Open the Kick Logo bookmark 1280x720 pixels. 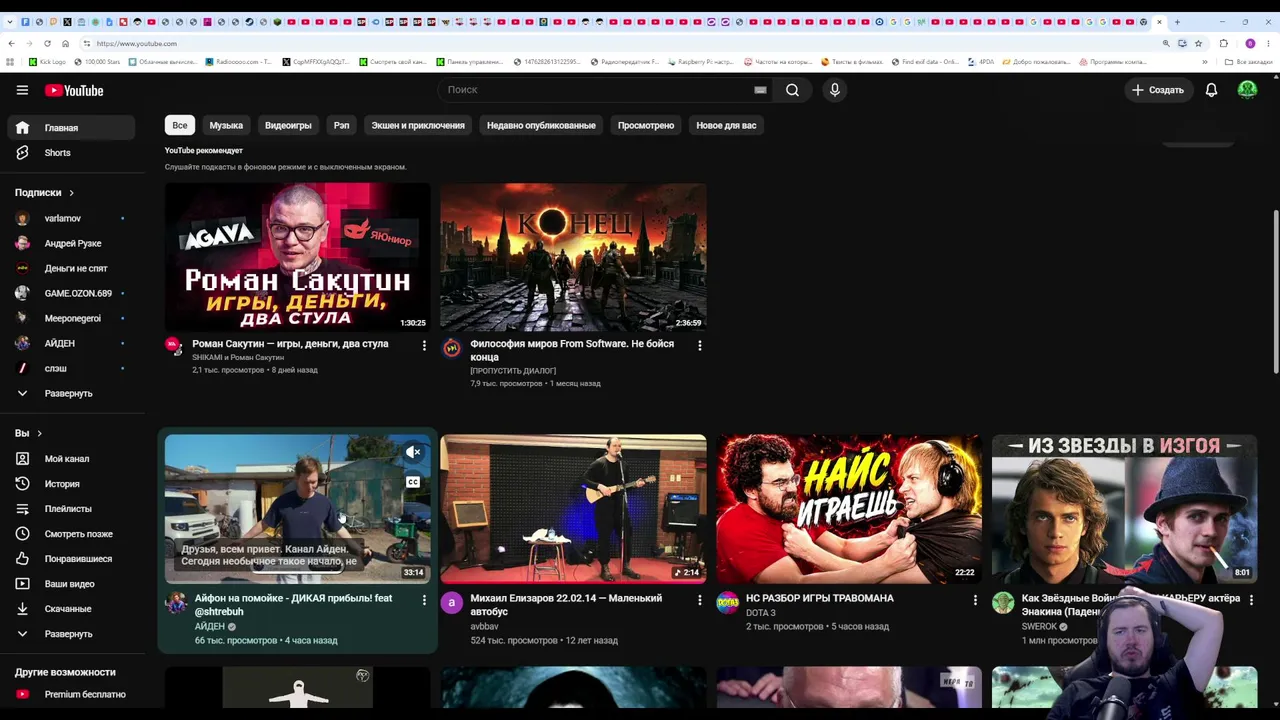coord(47,62)
